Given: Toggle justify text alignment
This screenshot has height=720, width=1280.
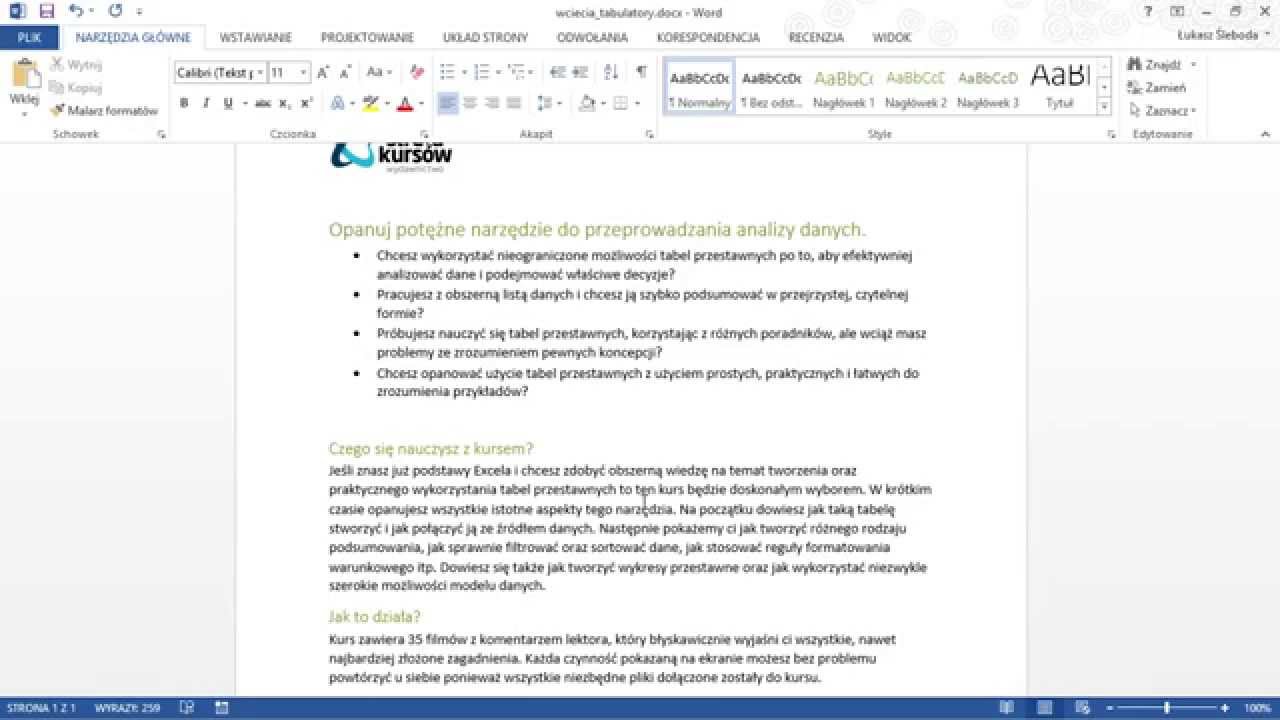Looking at the screenshot, I should coord(514,103).
